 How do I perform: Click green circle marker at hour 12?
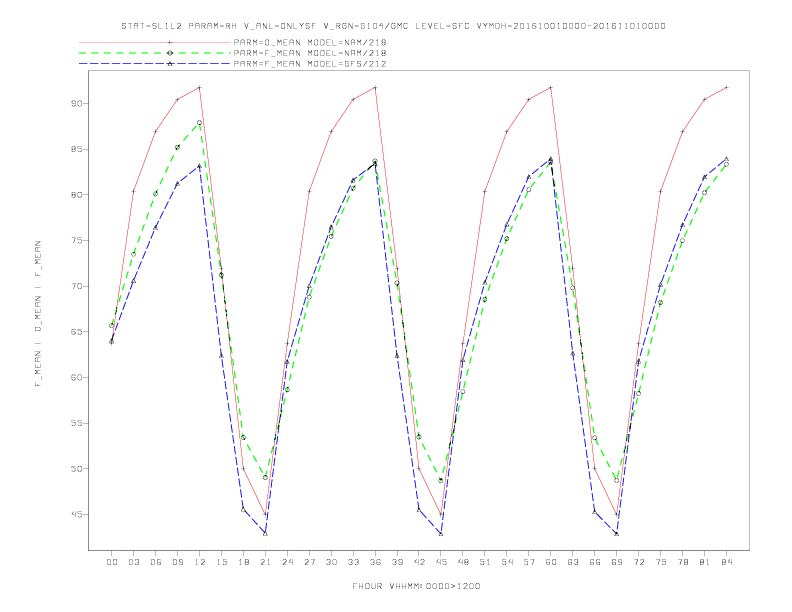200,123
